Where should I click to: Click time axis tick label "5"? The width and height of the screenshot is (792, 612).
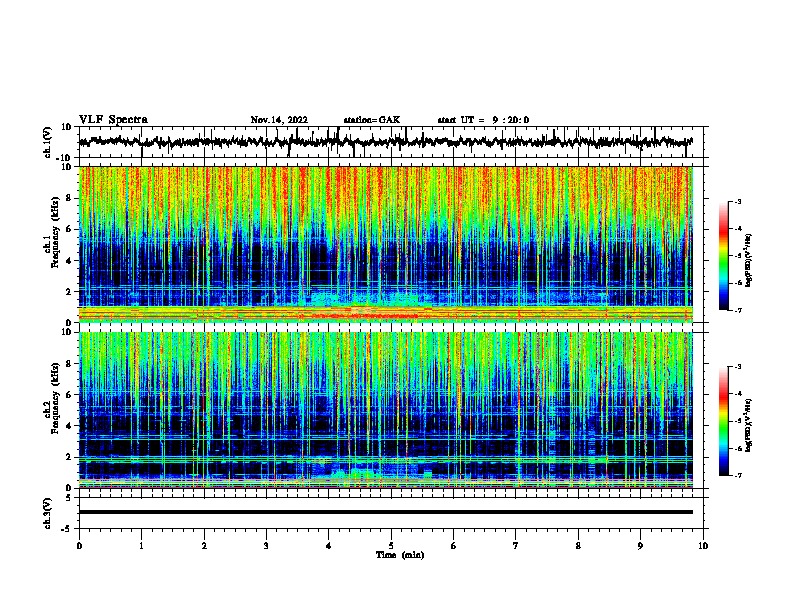[x=391, y=546]
